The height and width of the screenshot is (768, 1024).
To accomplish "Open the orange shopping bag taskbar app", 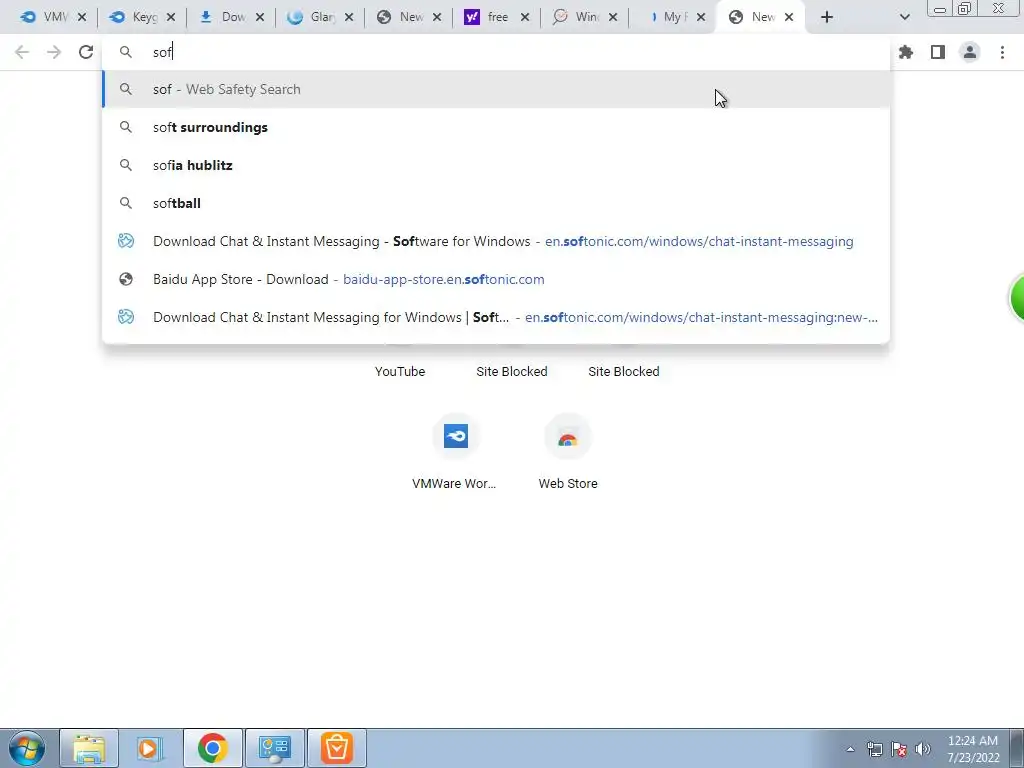I will point(337,748).
